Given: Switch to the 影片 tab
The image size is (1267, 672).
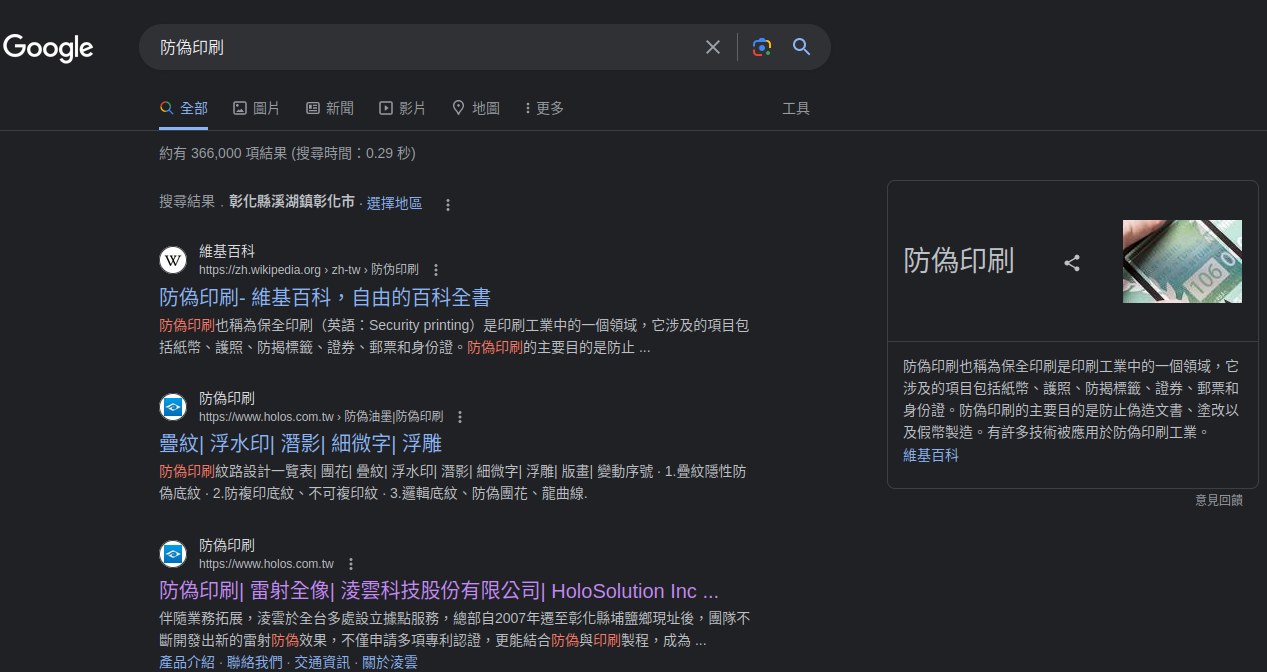Looking at the screenshot, I should (402, 108).
